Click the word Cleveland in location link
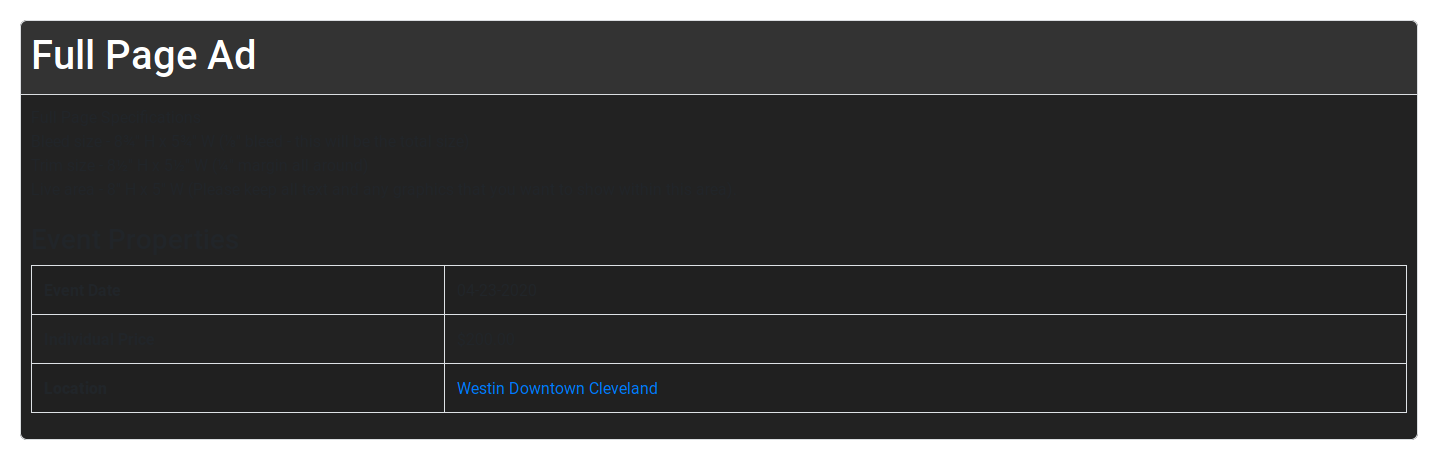Viewport: 1438px width, 459px height. click(623, 388)
